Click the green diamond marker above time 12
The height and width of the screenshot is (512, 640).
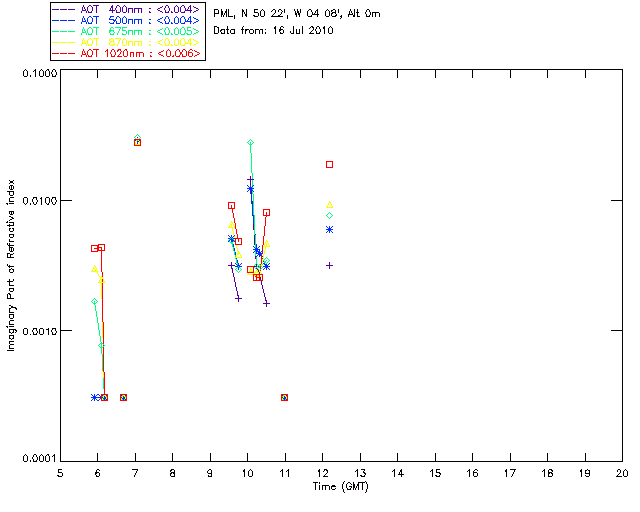coord(329,216)
